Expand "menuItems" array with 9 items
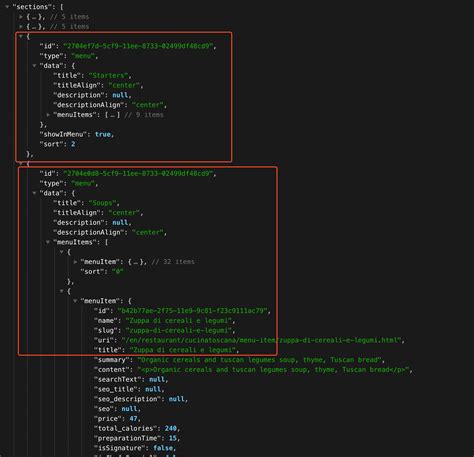 [x=48, y=115]
